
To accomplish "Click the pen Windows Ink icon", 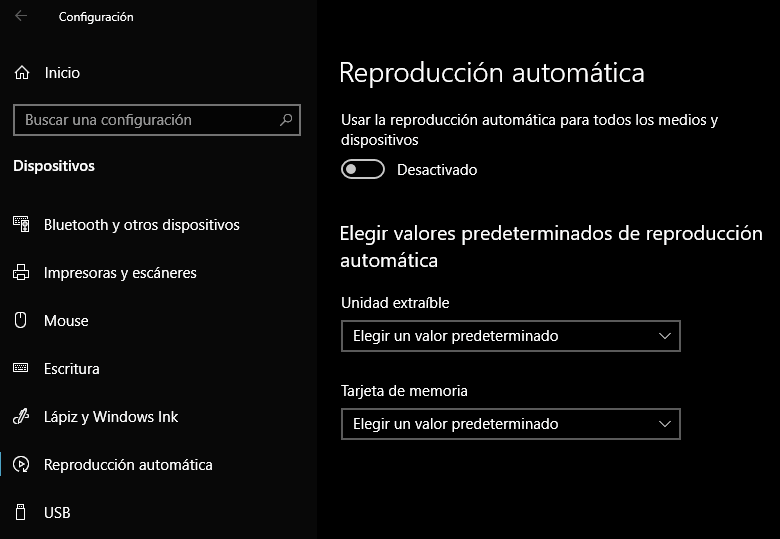I will [x=21, y=417].
